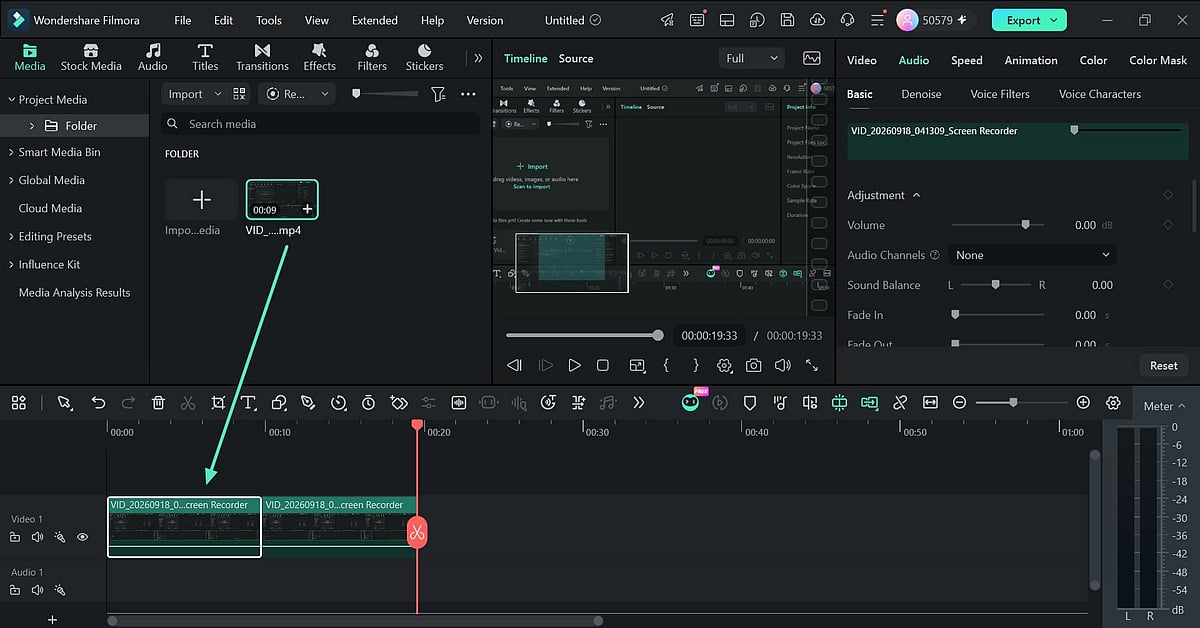Open the speed tool icon

point(338,402)
